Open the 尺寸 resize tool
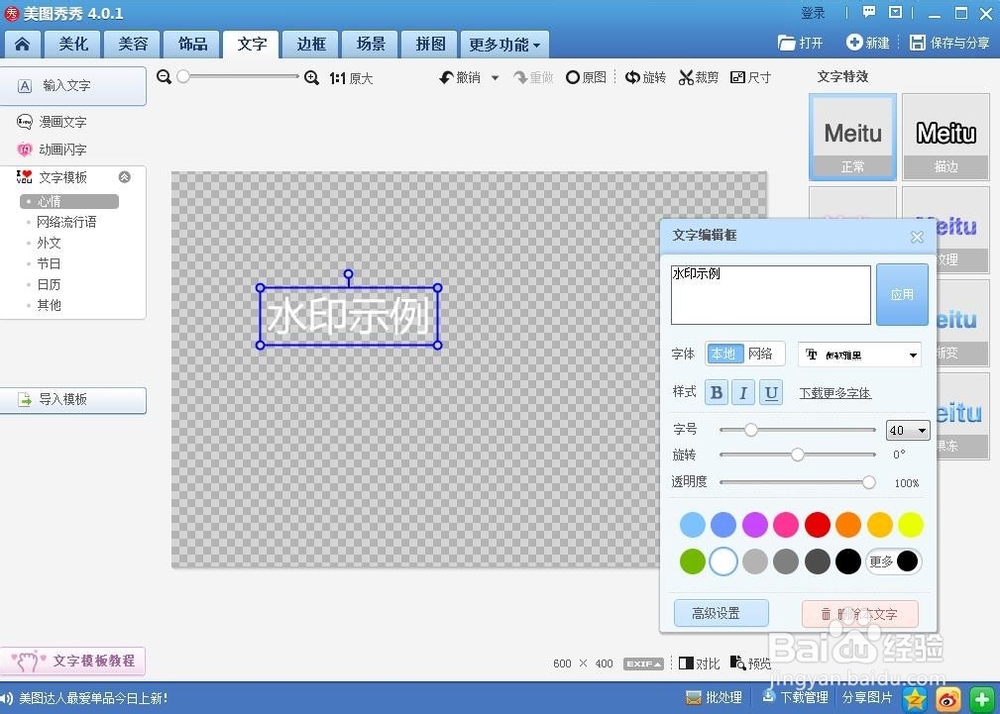 pyautogui.click(x=751, y=78)
